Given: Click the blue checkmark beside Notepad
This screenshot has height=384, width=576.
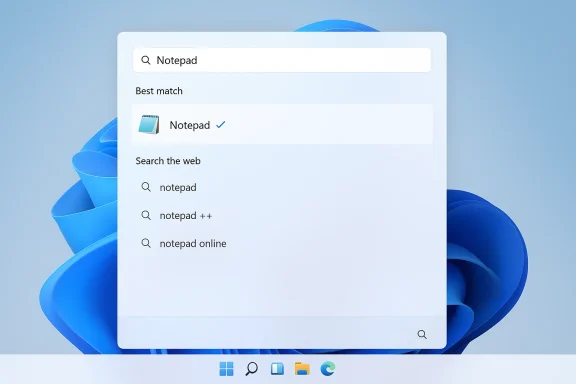Looking at the screenshot, I should coord(220,125).
